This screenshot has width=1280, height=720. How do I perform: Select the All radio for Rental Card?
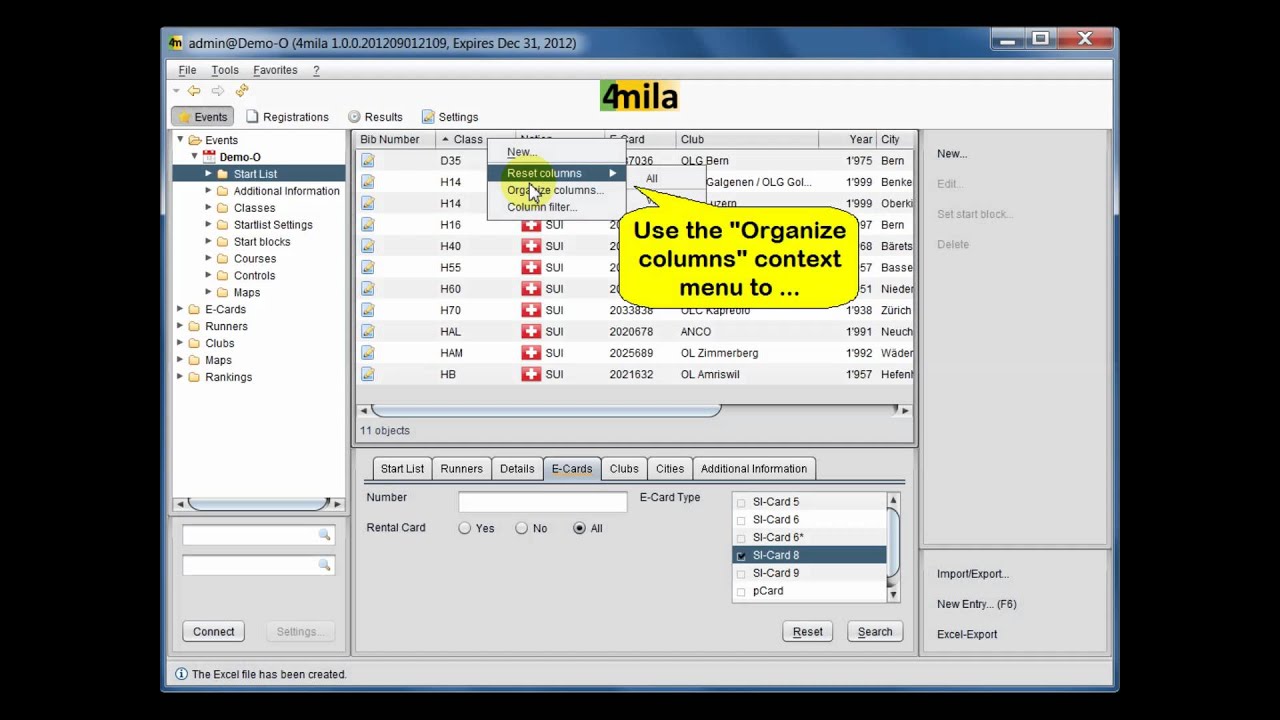pos(580,528)
